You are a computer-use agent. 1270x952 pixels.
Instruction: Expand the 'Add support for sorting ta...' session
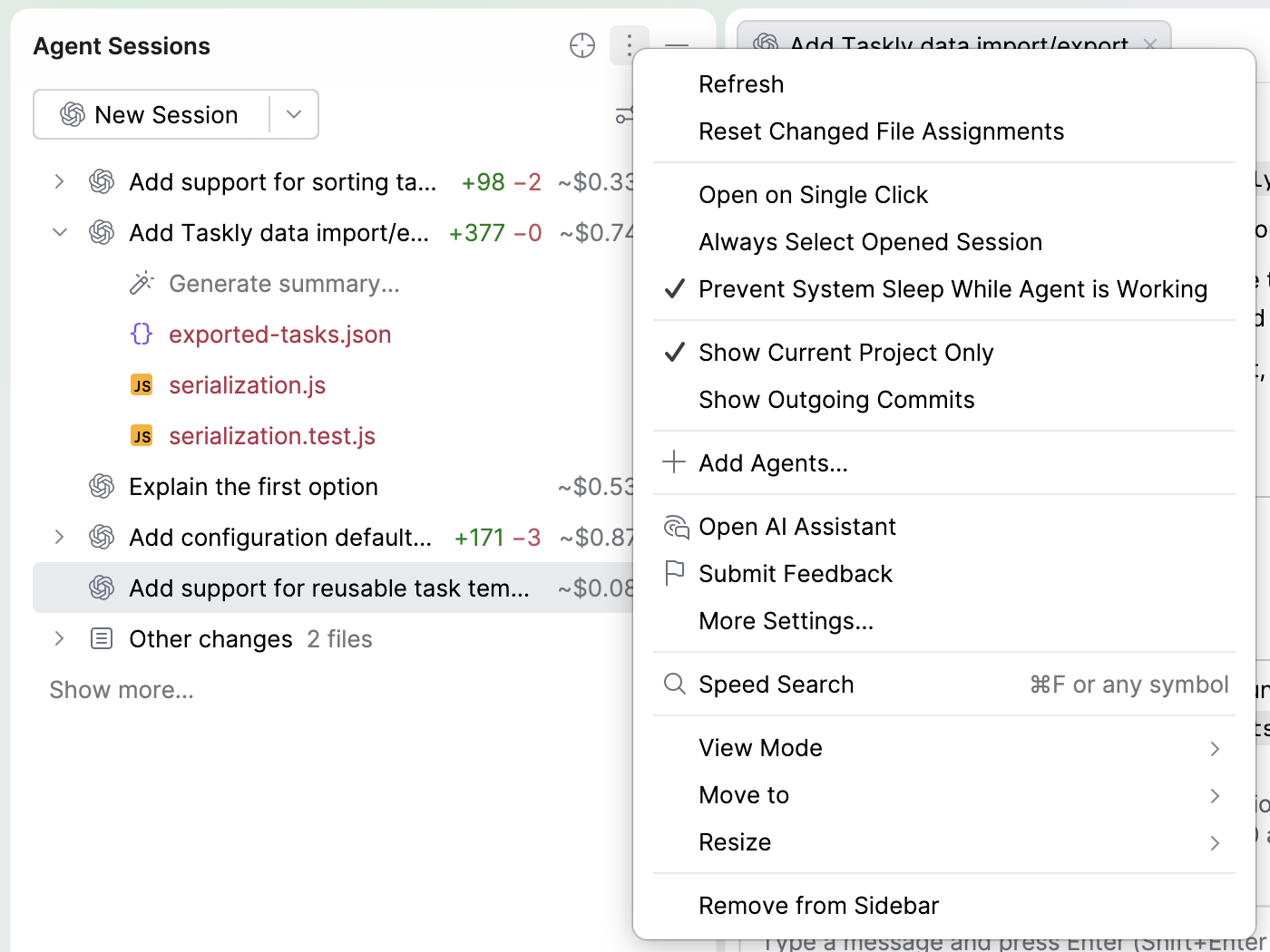[60, 182]
